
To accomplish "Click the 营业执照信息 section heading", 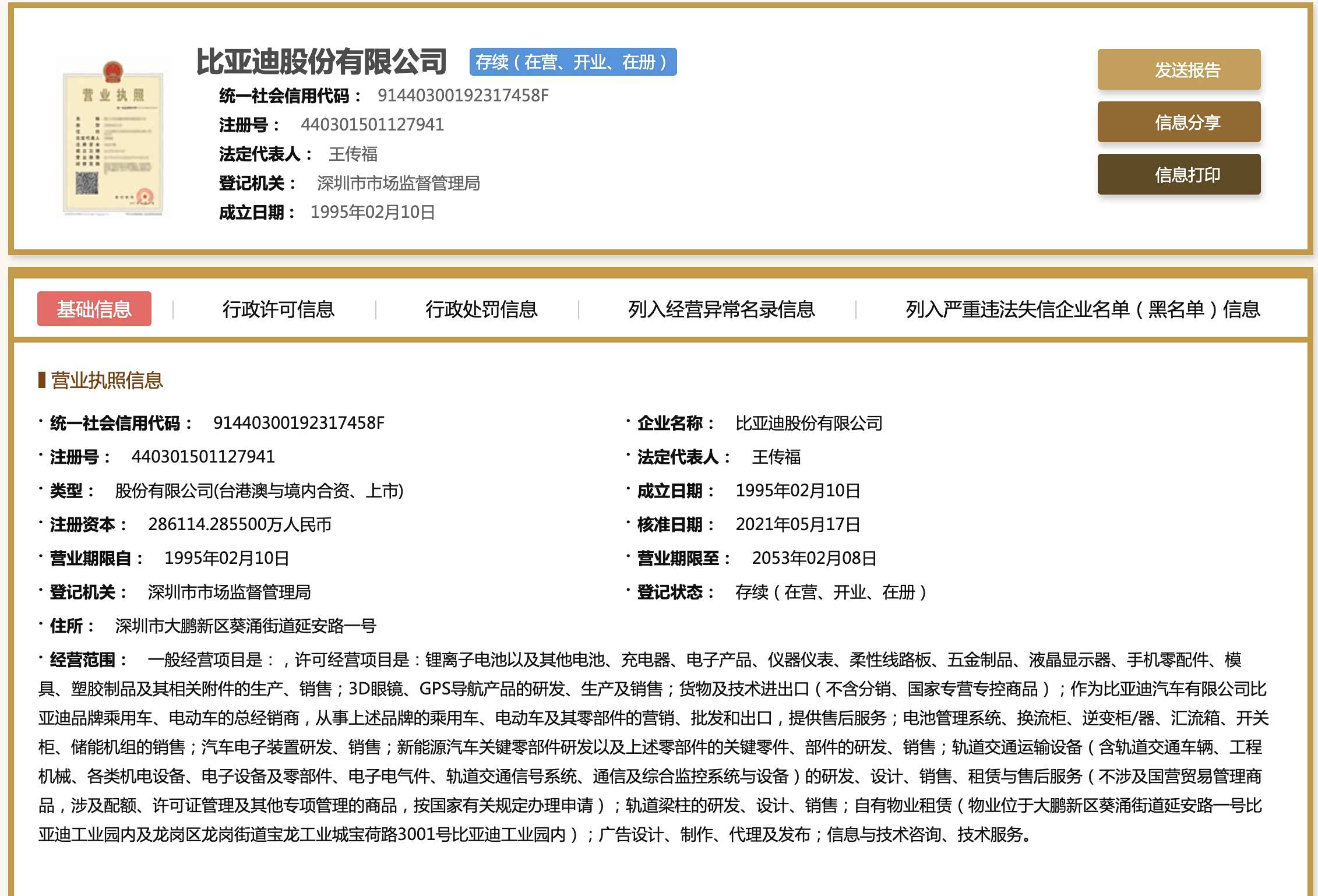I will [x=107, y=380].
